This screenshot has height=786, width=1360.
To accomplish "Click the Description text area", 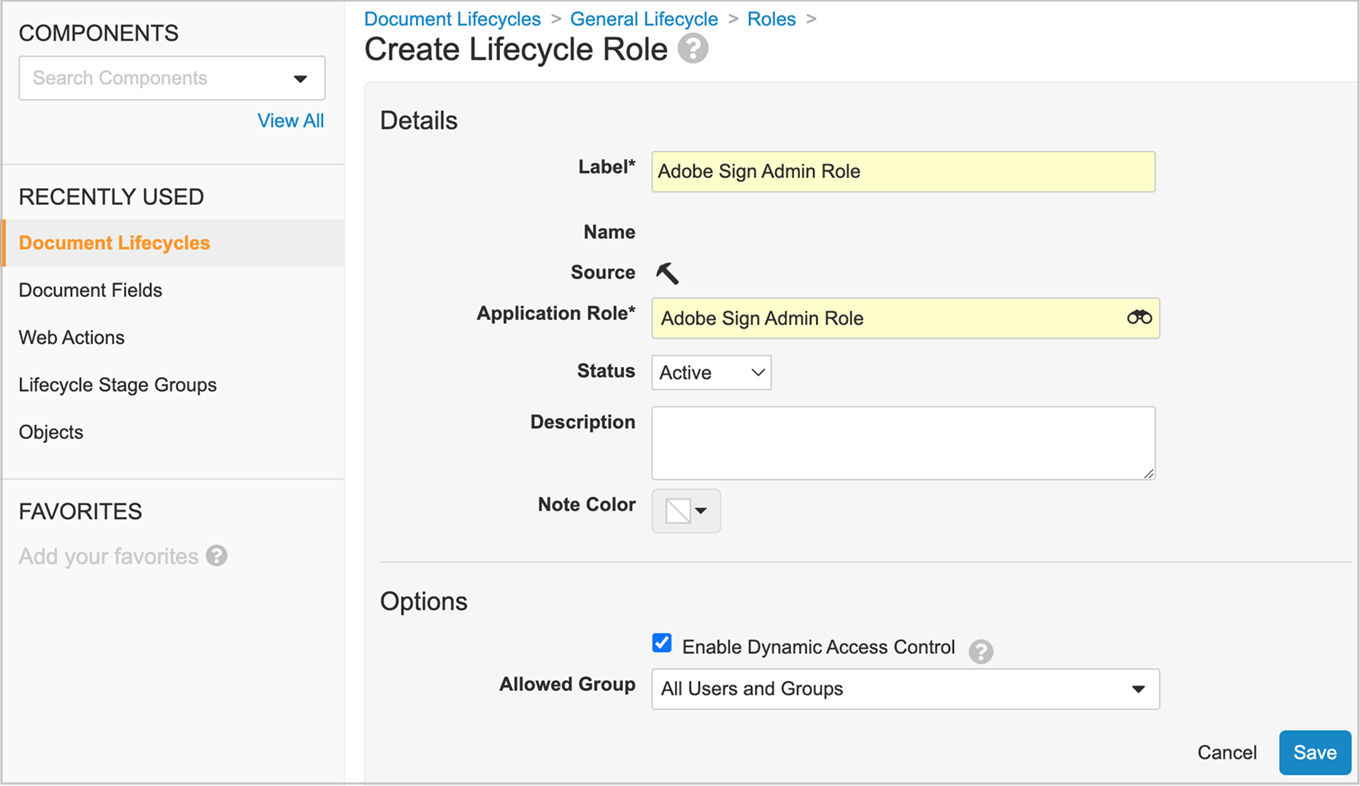I will tap(903, 443).
